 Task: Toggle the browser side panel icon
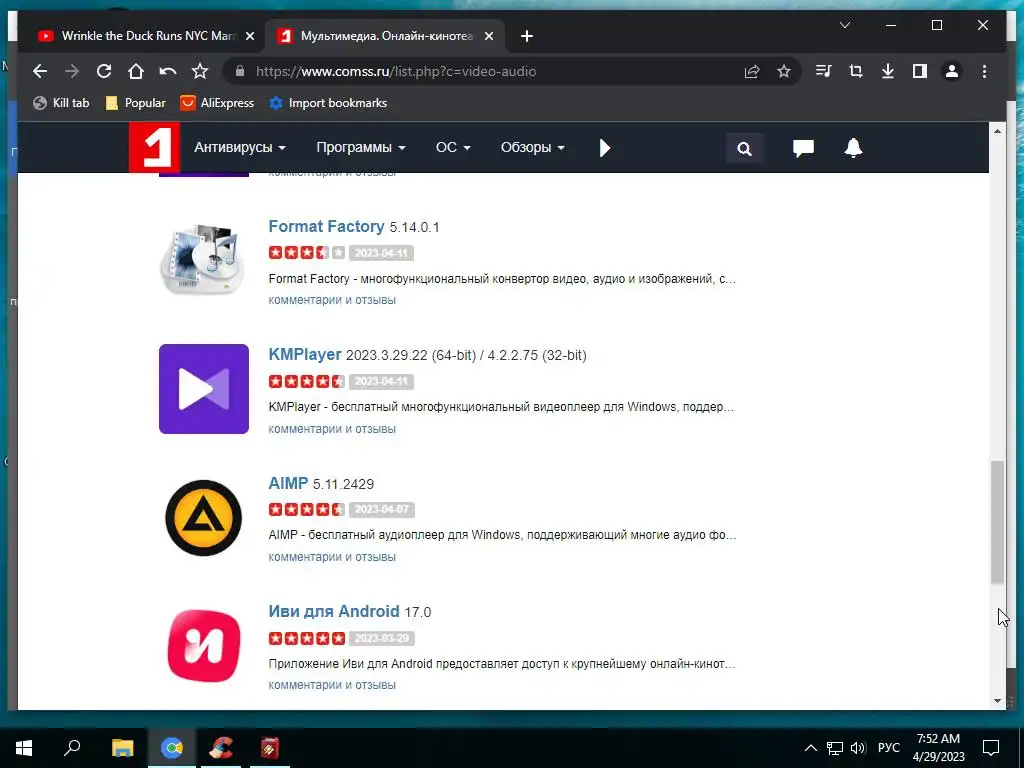[920, 71]
